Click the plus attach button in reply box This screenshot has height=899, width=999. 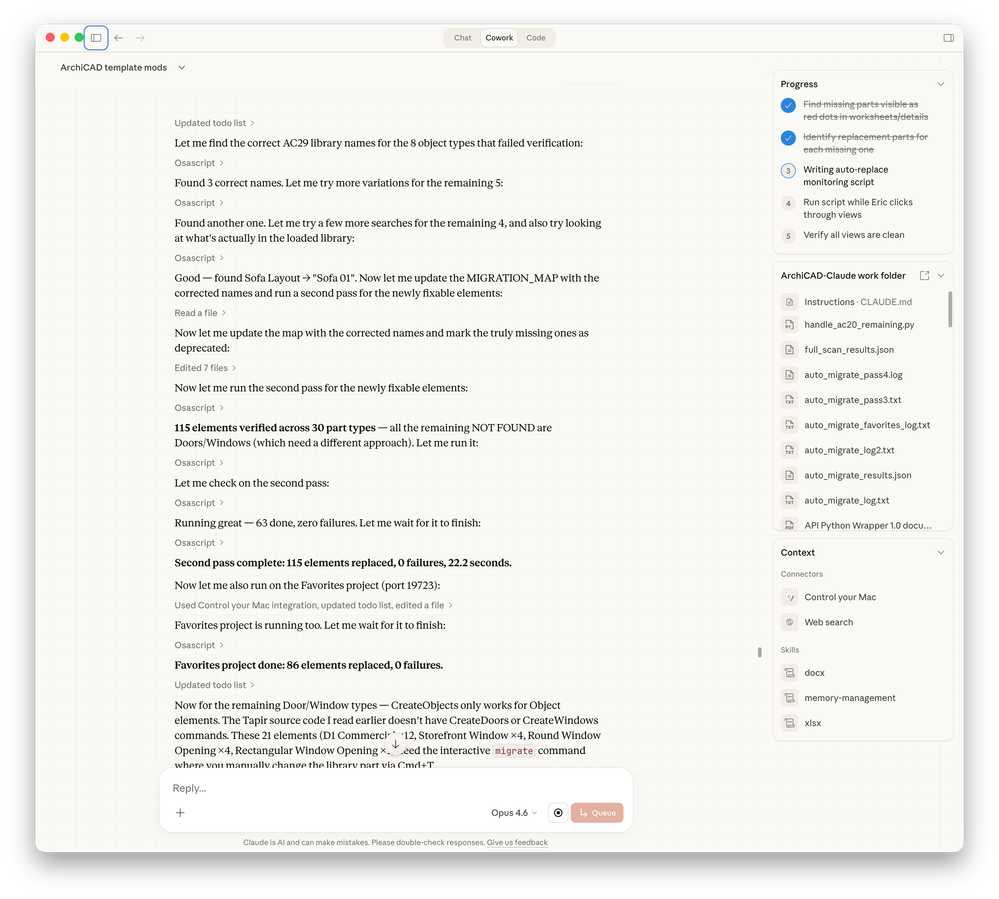180,812
